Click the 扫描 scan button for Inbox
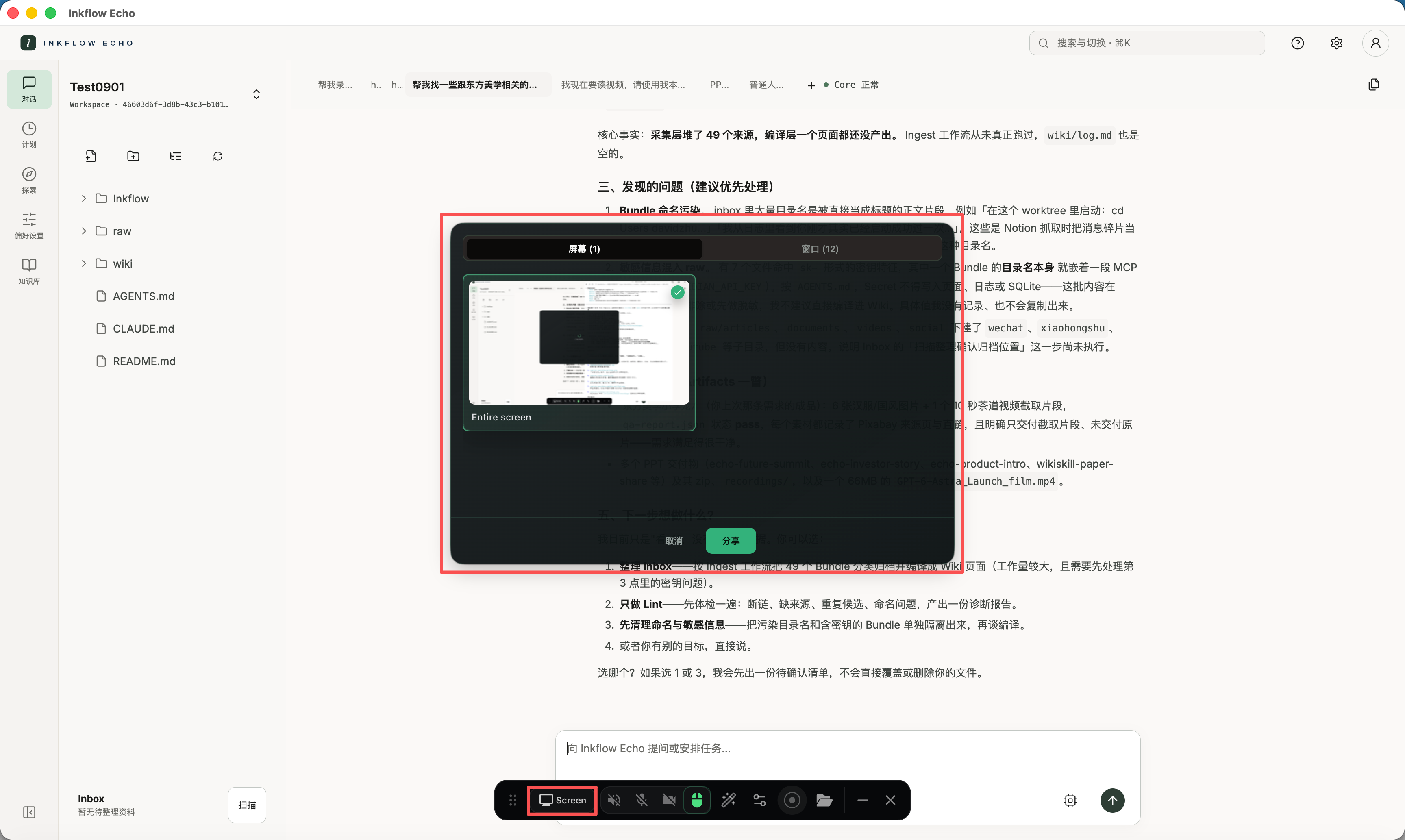 [x=247, y=804]
